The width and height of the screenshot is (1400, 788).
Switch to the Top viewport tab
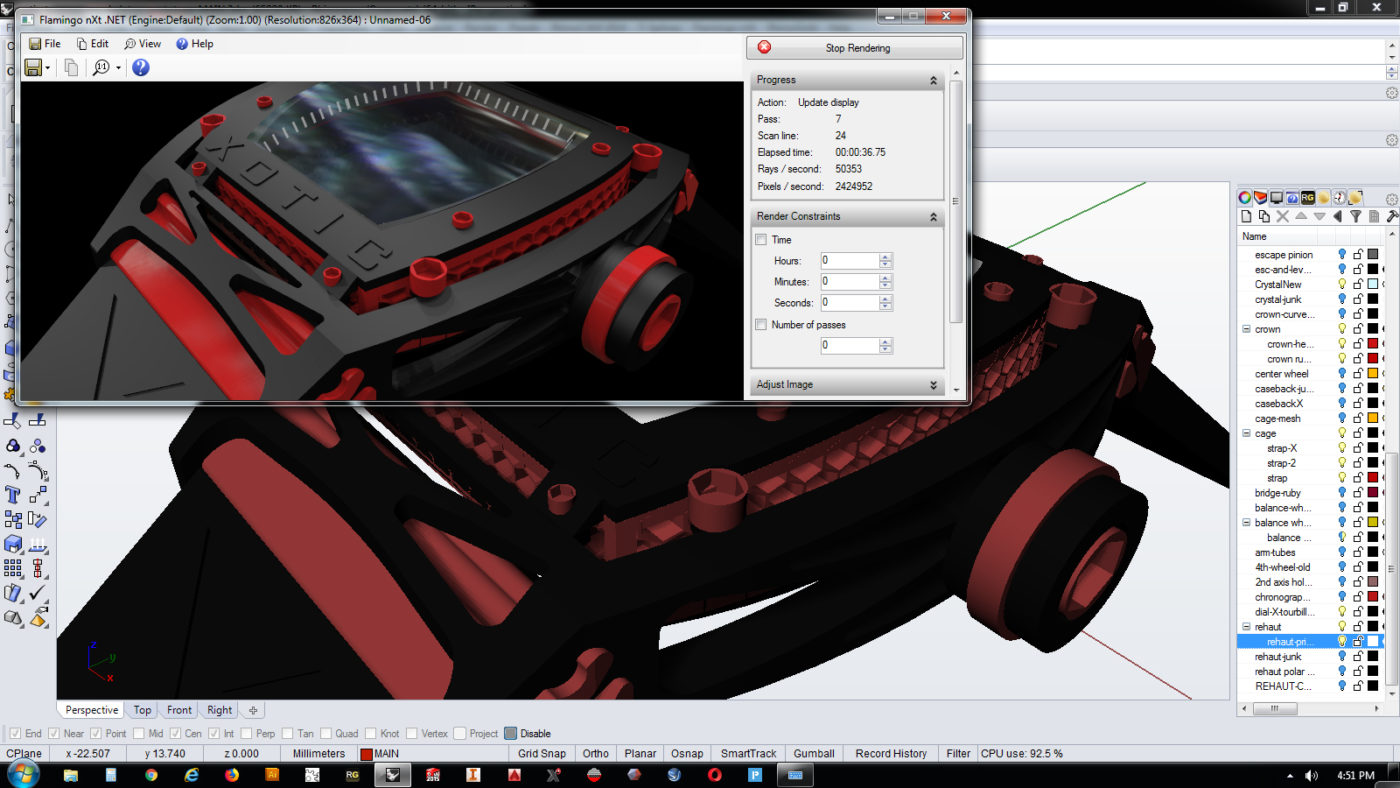pos(142,710)
